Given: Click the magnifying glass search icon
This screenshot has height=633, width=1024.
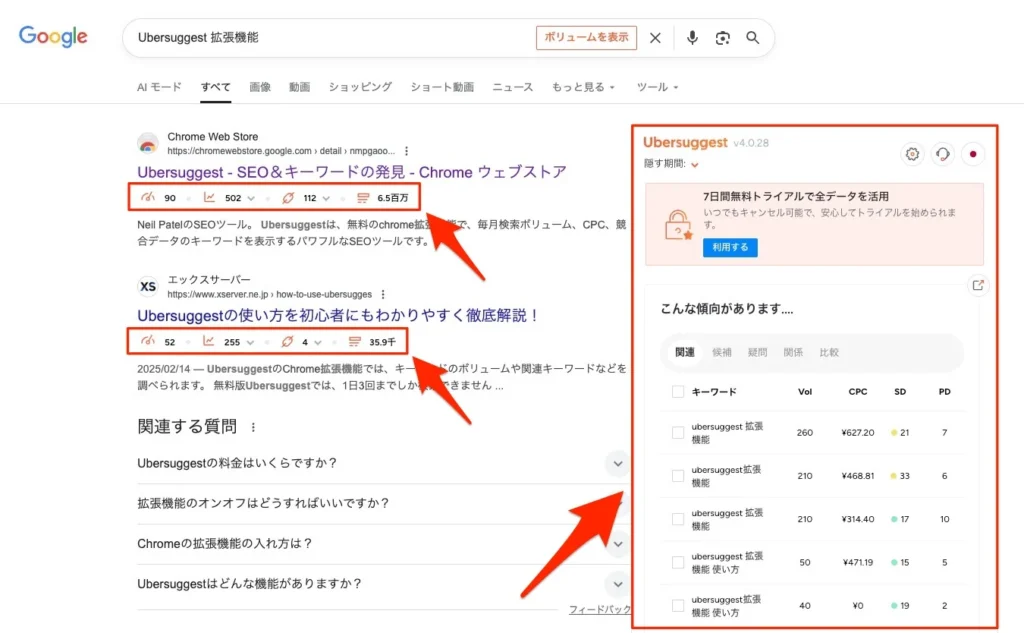Looking at the screenshot, I should 753,38.
